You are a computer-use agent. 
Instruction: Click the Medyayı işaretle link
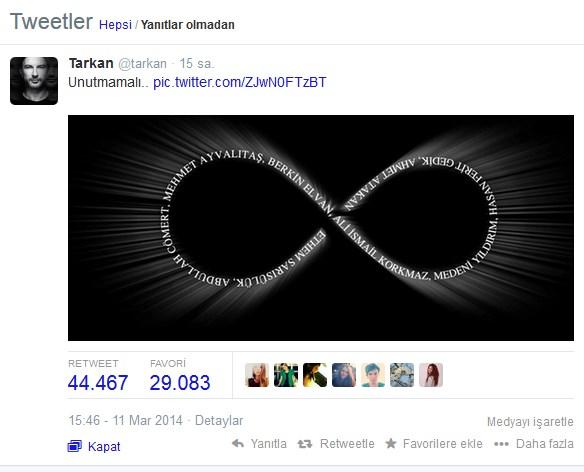[530, 422]
